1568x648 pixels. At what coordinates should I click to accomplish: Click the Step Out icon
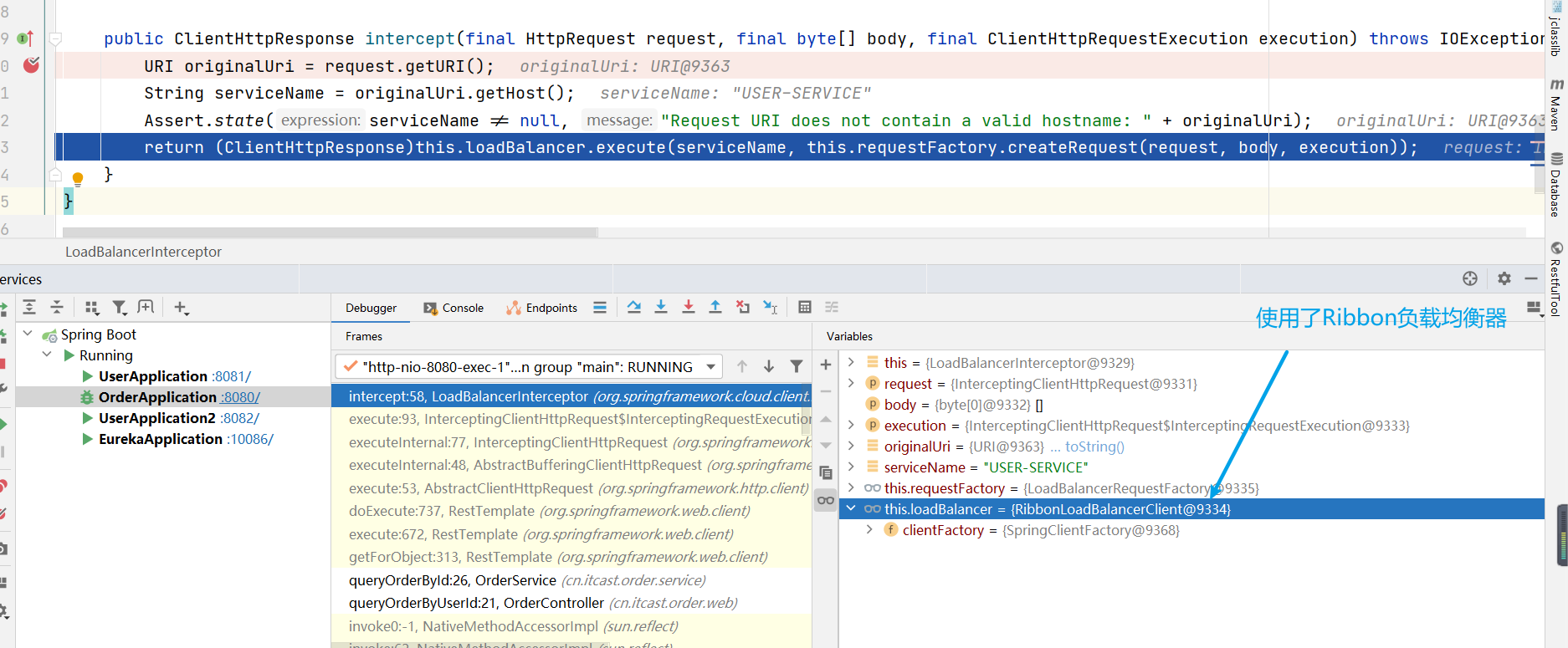(x=715, y=308)
